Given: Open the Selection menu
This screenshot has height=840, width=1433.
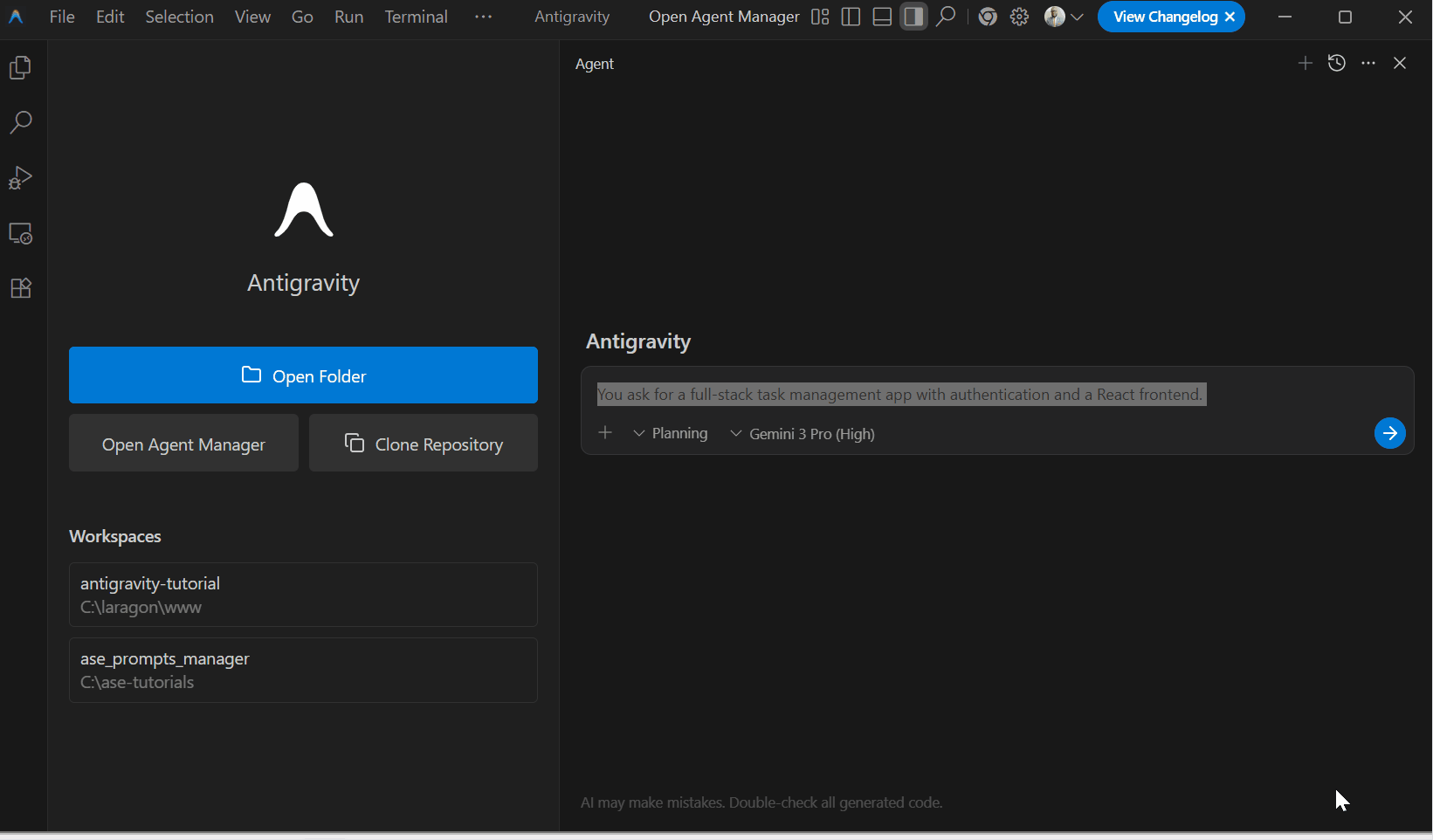Looking at the screenshot, I should 179,17.
